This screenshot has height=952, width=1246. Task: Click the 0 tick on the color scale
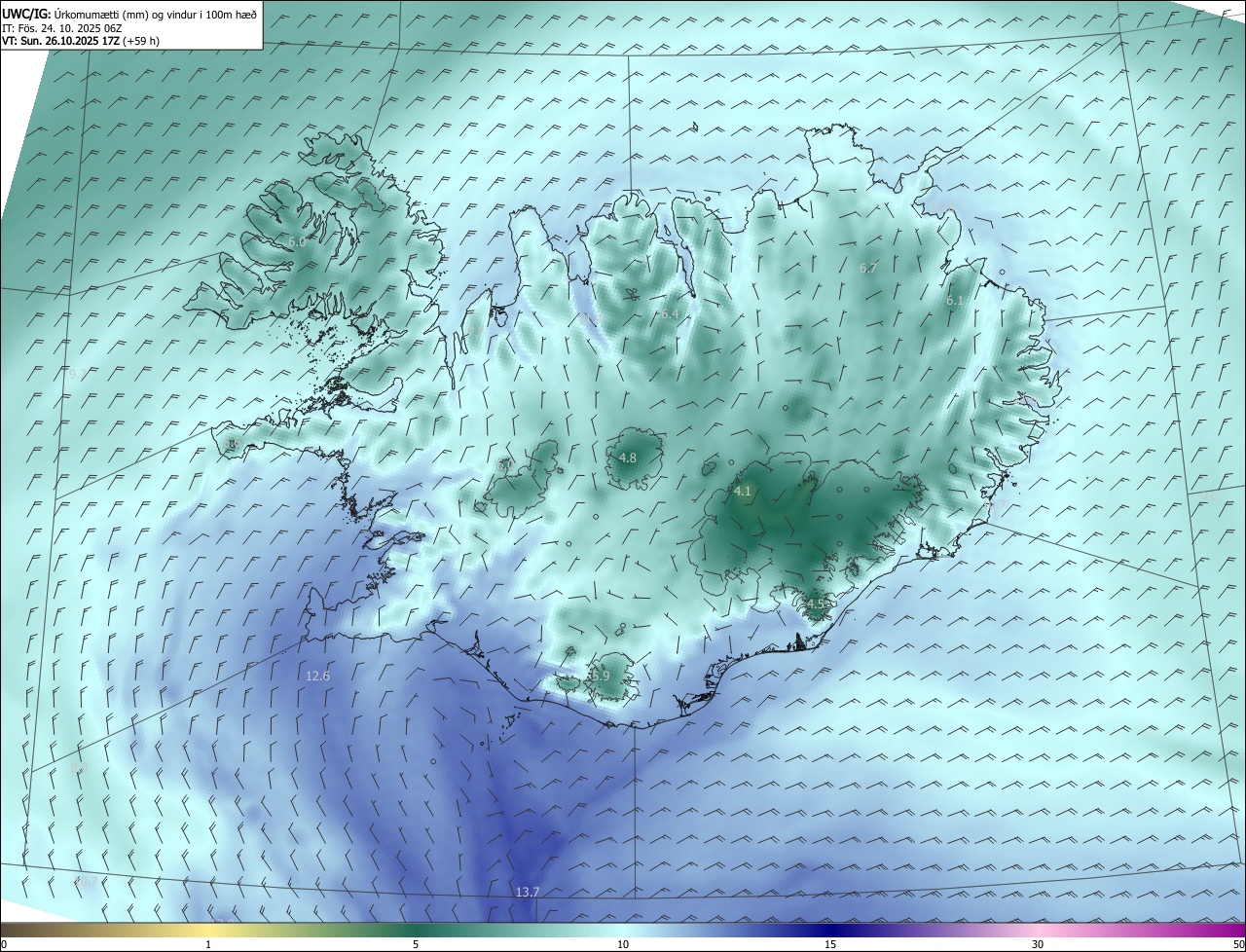point(3,945)
